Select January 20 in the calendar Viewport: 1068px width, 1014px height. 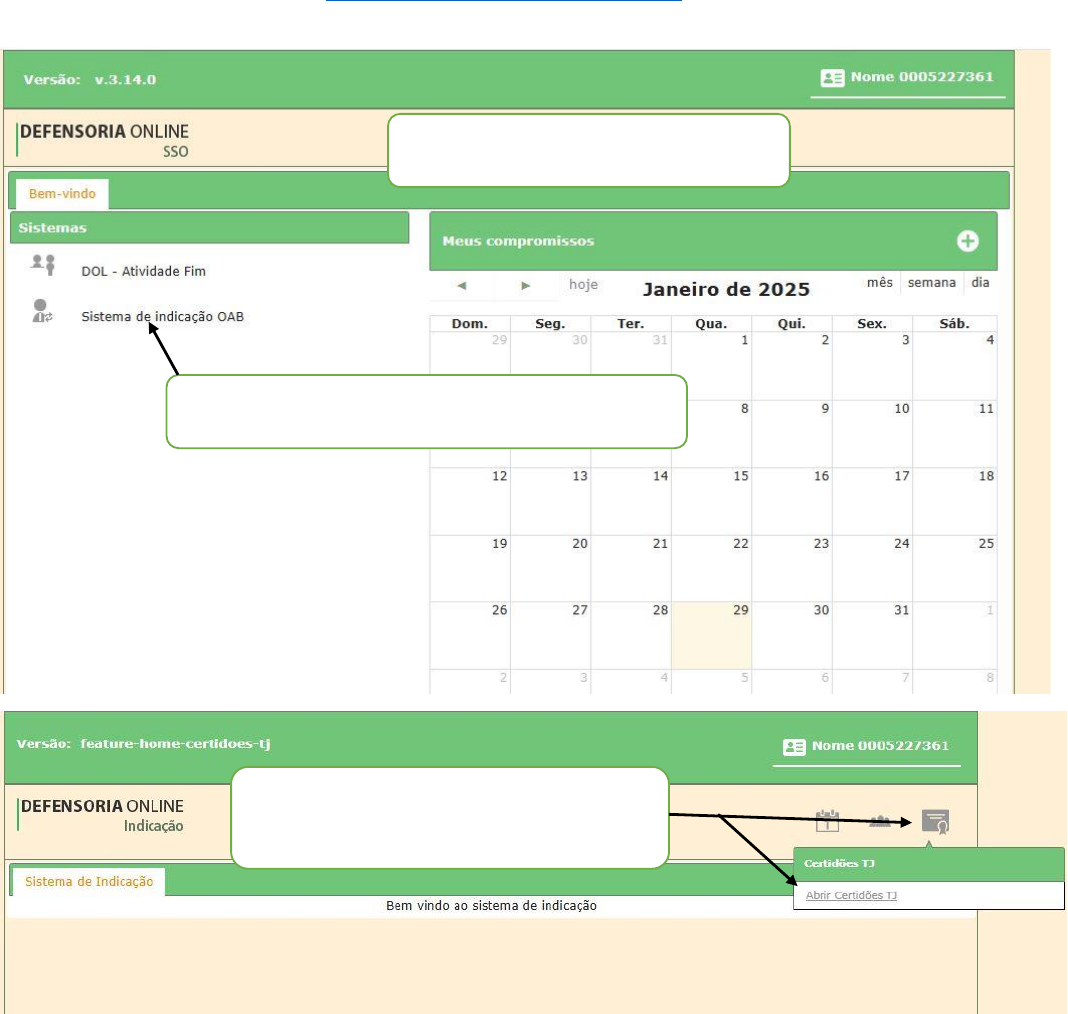point(550,568)
